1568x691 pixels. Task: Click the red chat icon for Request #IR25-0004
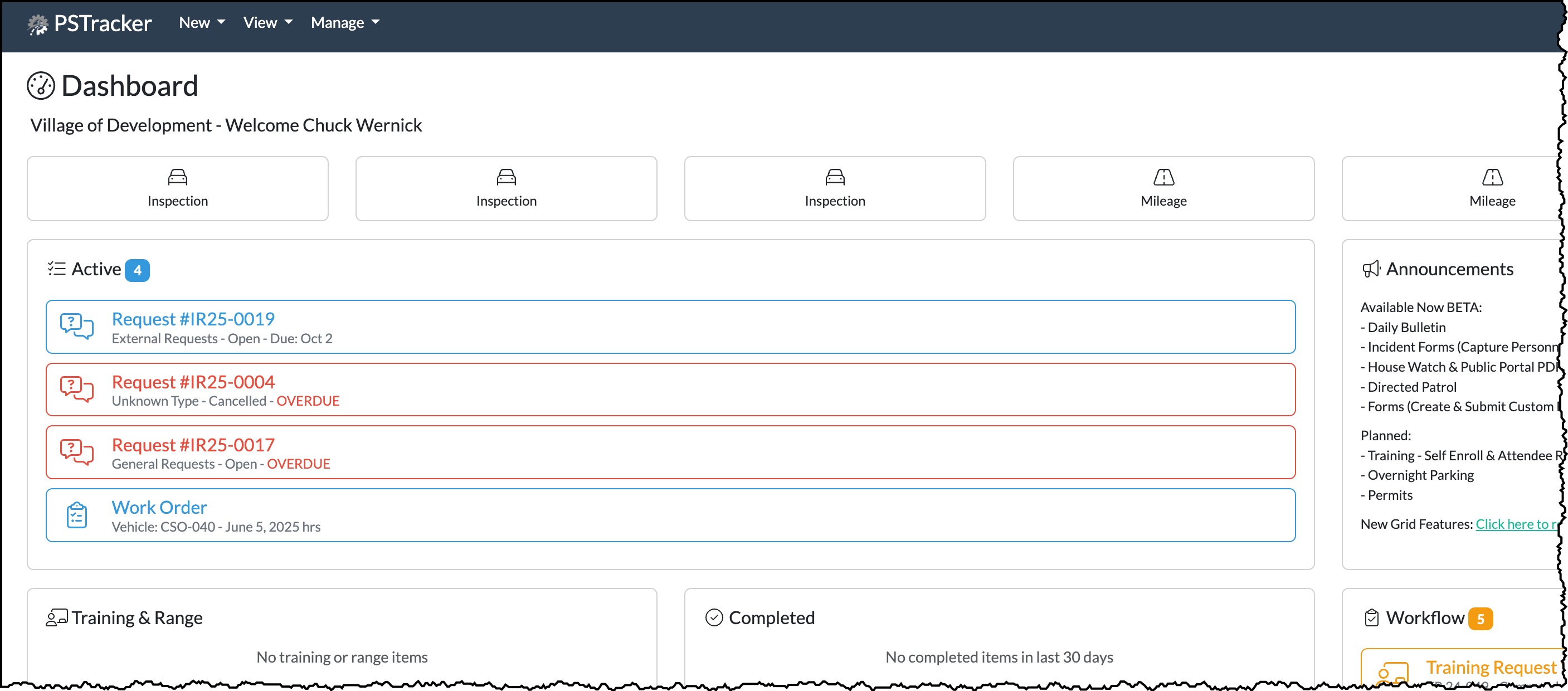(x=77, y=390)
